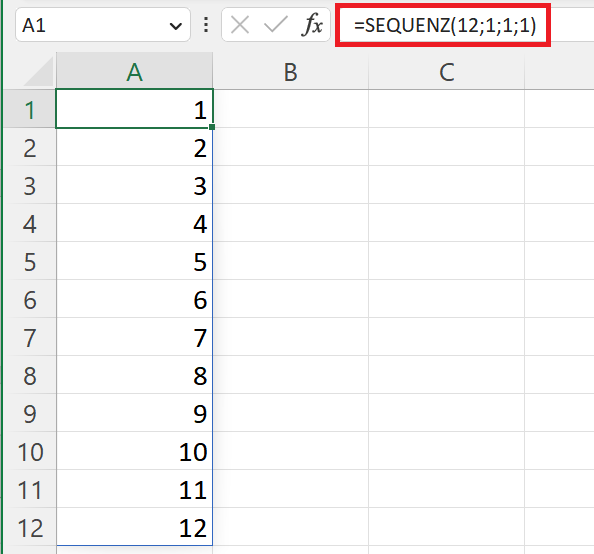
Task: Select row 8 header
Action: tap(30, 375)
